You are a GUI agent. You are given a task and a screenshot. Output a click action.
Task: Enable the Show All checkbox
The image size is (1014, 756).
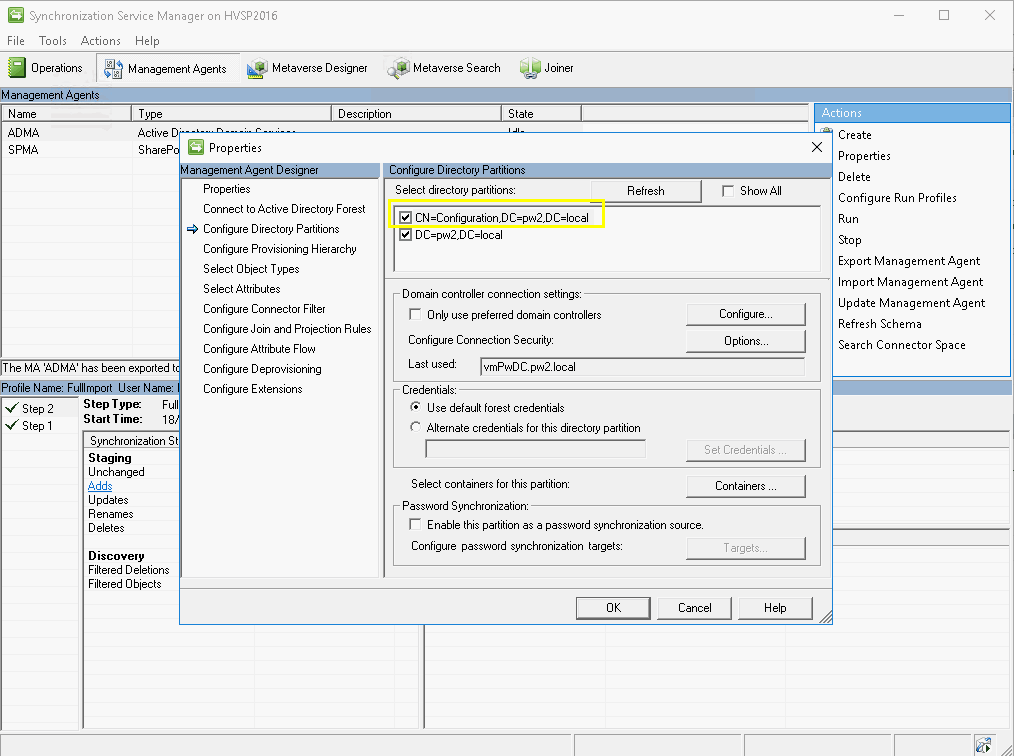(728, 191)
